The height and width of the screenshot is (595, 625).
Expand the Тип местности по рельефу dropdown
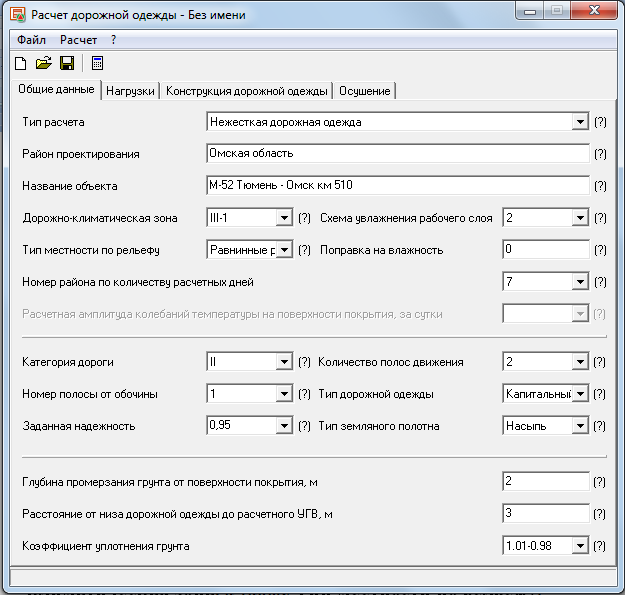pyautogui.click(x=284, y=250)
